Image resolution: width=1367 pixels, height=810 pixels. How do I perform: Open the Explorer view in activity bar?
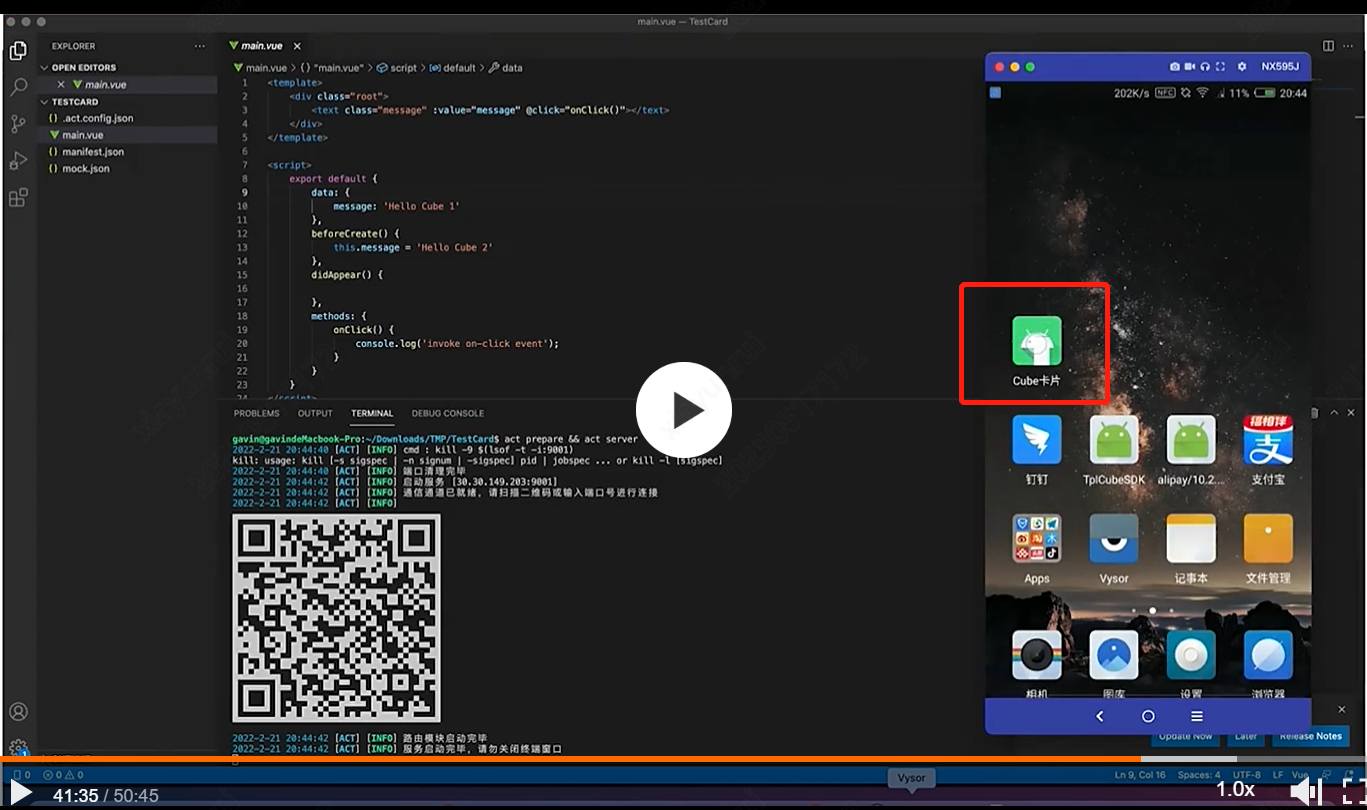pyautogui.click(x=18, y=50)
